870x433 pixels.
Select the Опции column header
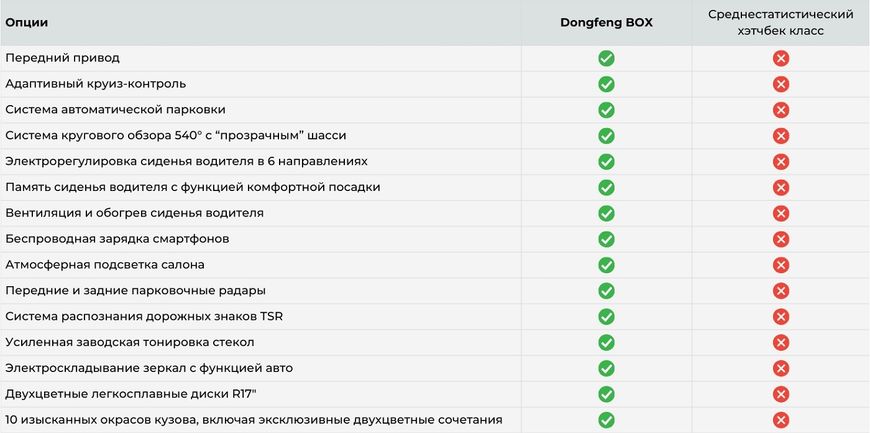click(x=27, y=22)
